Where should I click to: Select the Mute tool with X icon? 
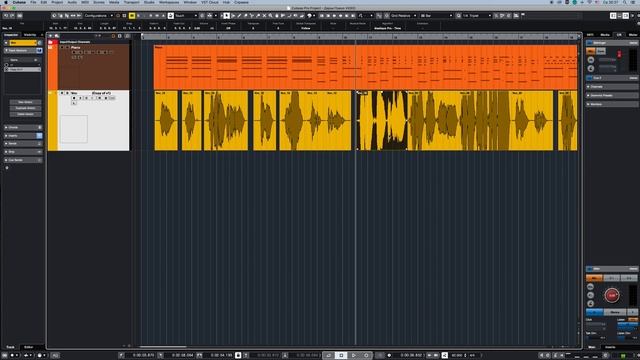pos(264,16)
